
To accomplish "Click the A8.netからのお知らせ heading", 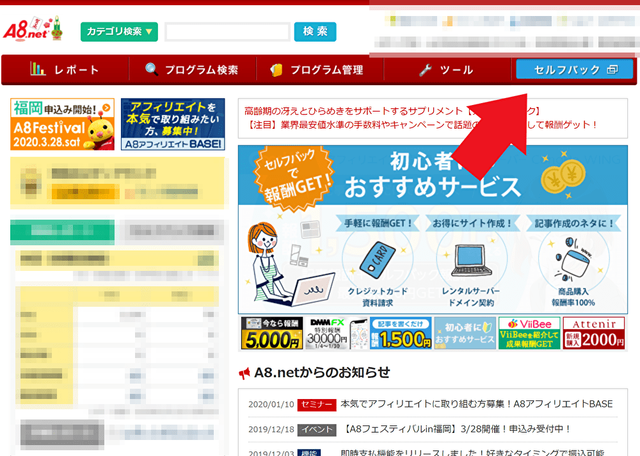I will click(x=322, y=372).
